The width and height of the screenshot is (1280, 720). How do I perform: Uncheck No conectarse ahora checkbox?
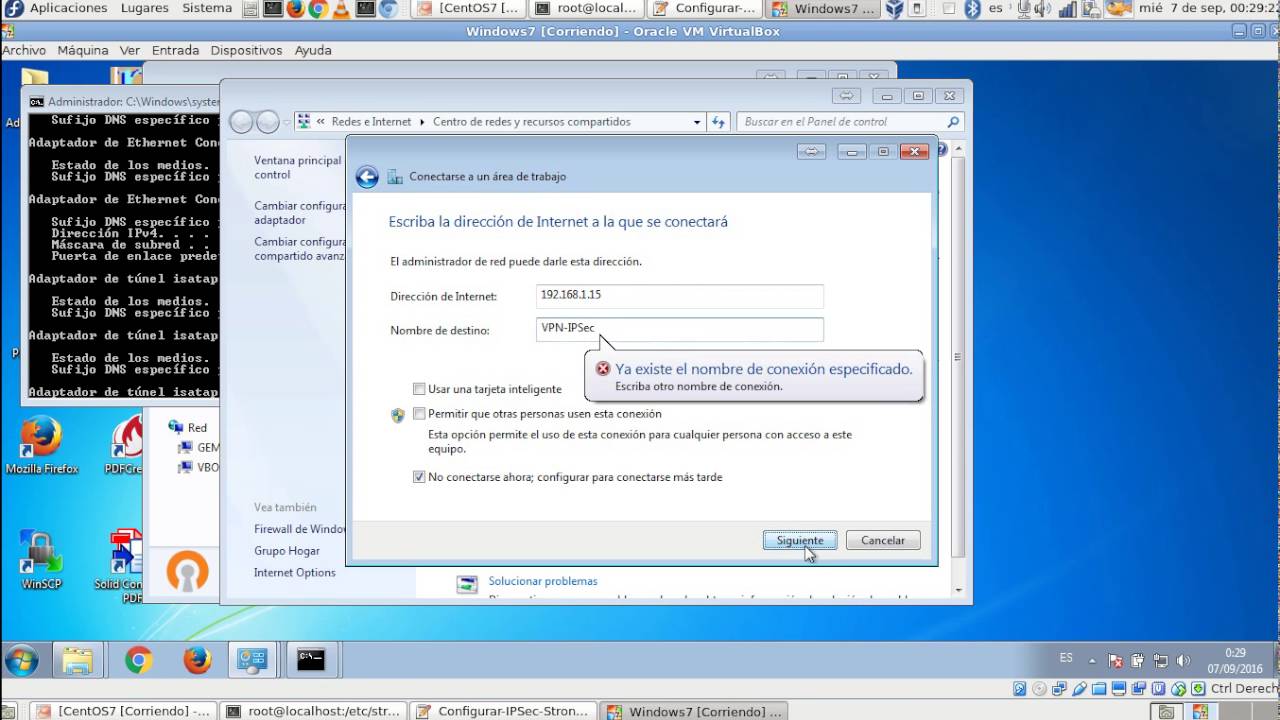pos(419,477)
